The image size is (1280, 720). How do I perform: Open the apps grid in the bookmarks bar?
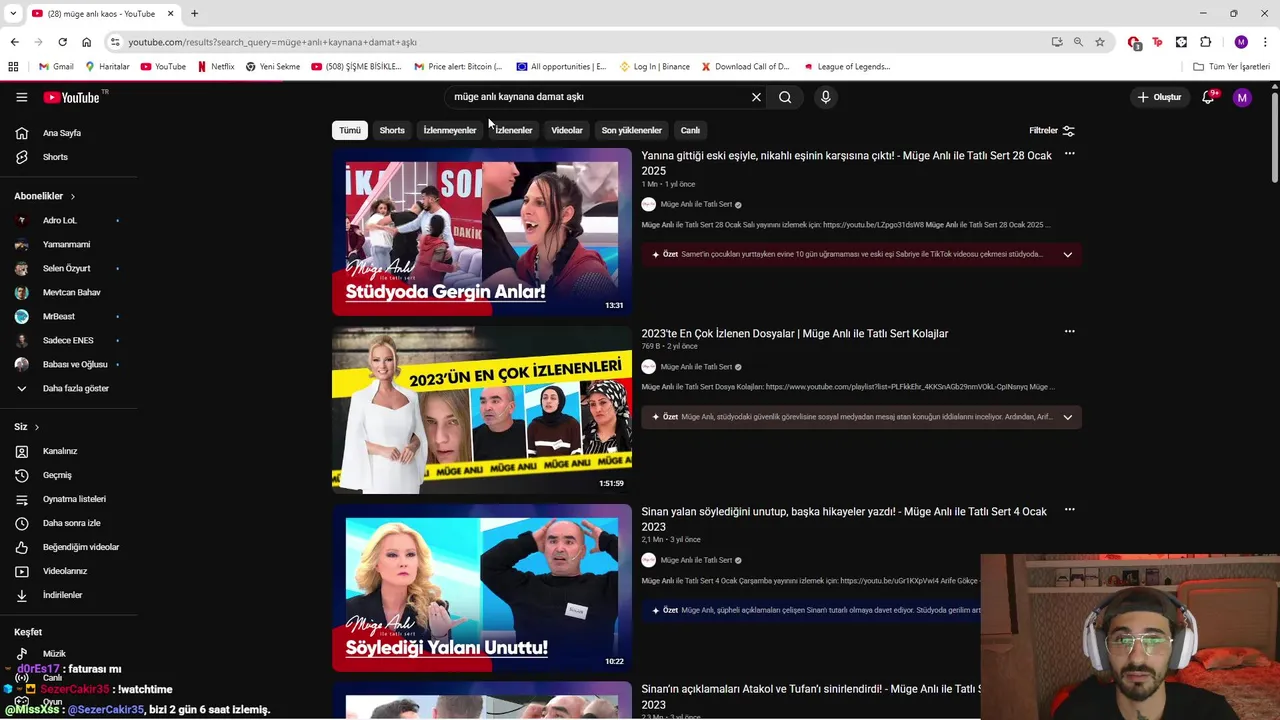(x=13, y=67)
